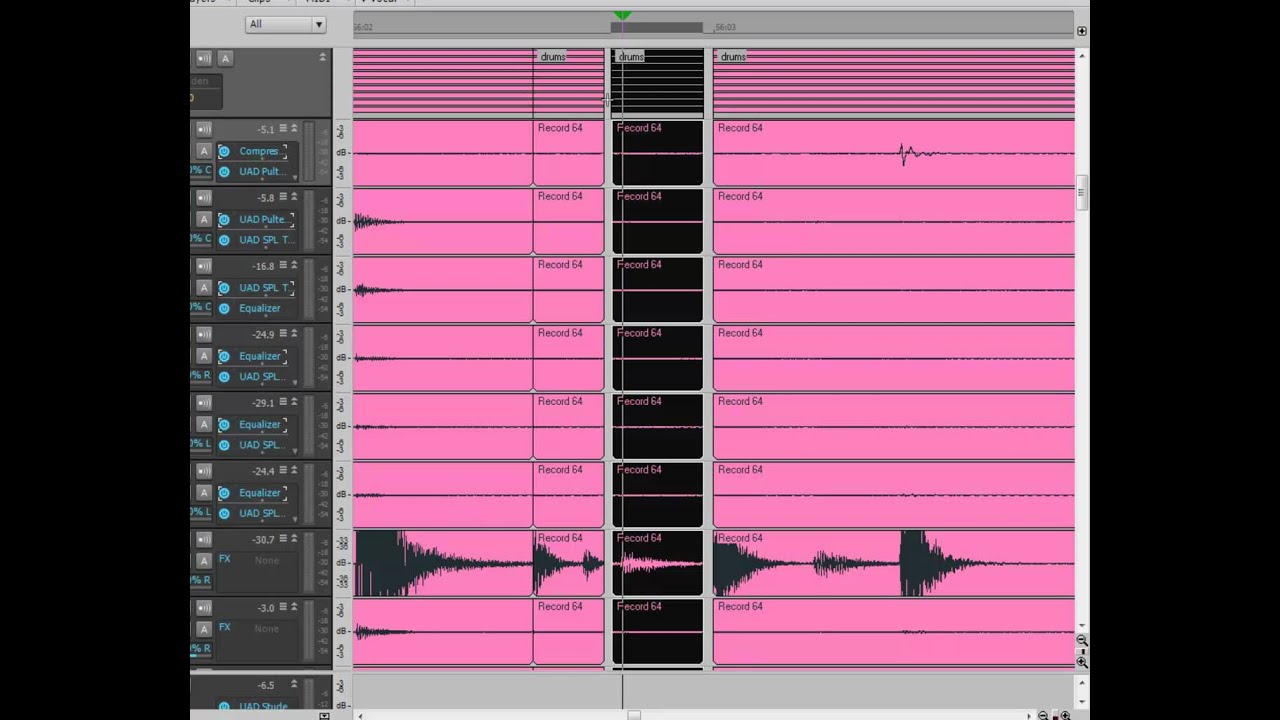Adjust the % L pan slider on the -29.1 track
Screen dimensions: 1280x720
pos(201,444)
